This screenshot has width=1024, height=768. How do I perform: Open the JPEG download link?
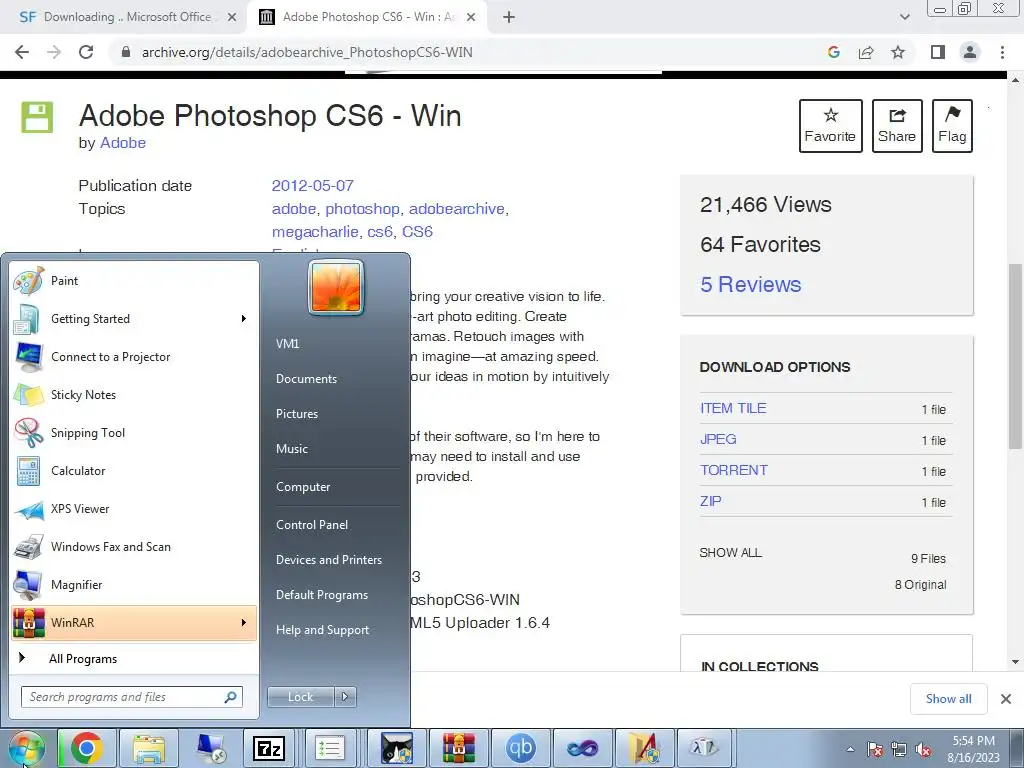pyautogui.click(x=718, y=440)
